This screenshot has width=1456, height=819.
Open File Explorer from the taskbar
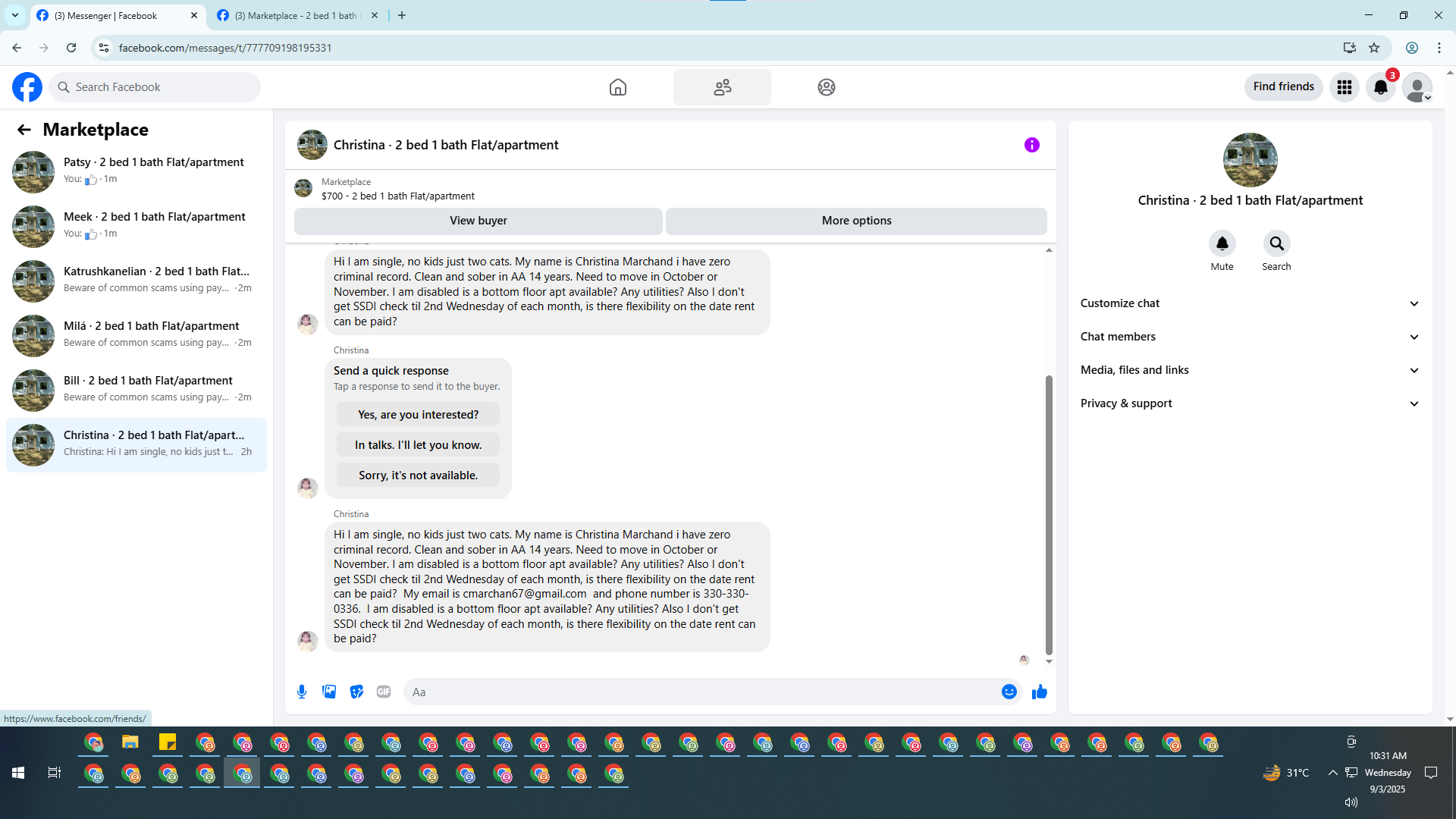click(x=130, y=742)
